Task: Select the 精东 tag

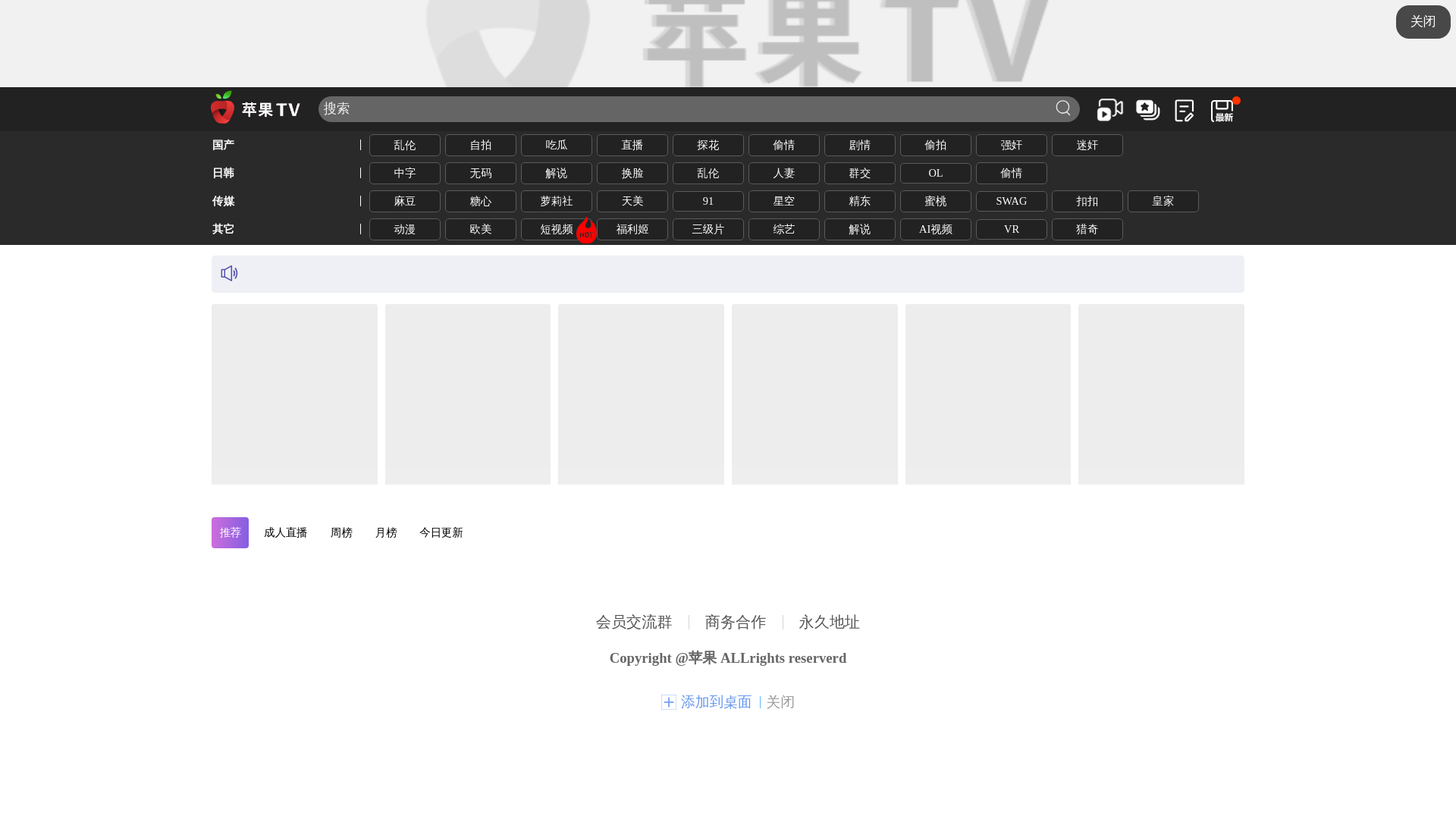Action: (860, 202)
